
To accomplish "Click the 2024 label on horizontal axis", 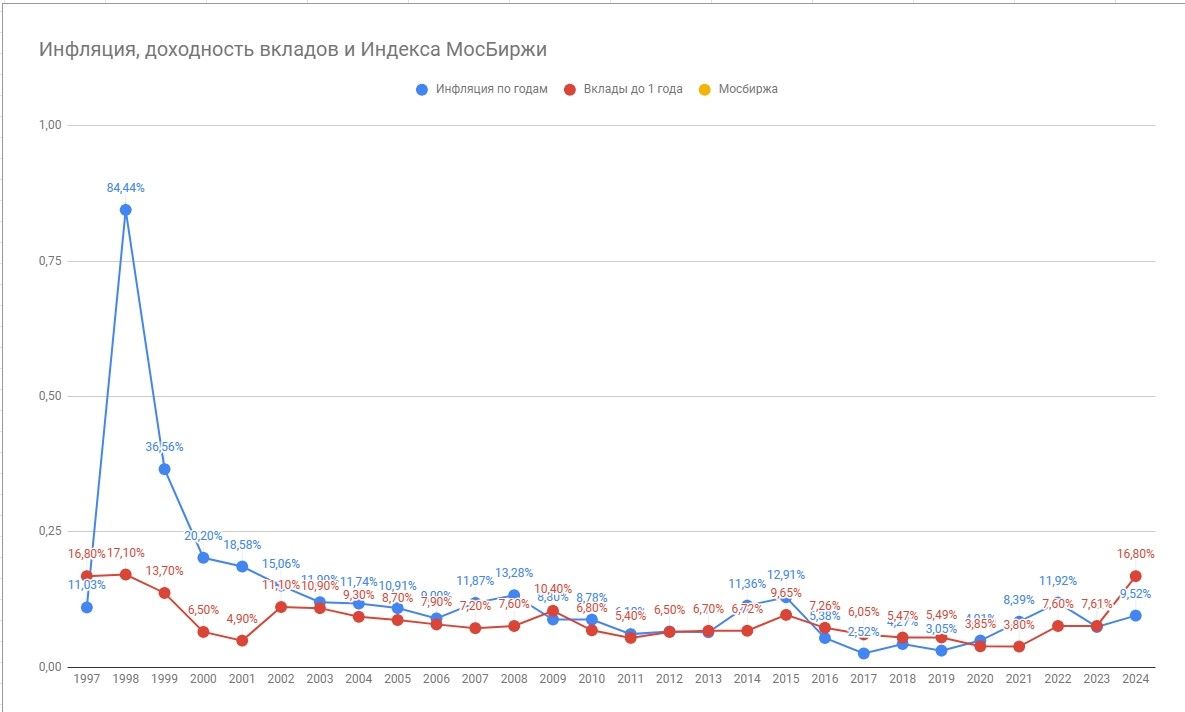I will click(x=1136, y=679).
